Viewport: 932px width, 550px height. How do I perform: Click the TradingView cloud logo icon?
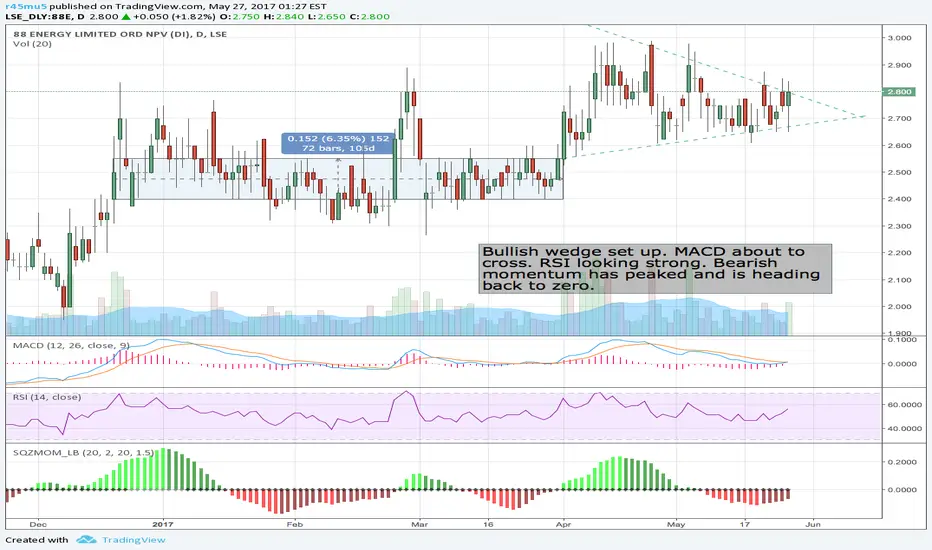click(x=86, y=540)
